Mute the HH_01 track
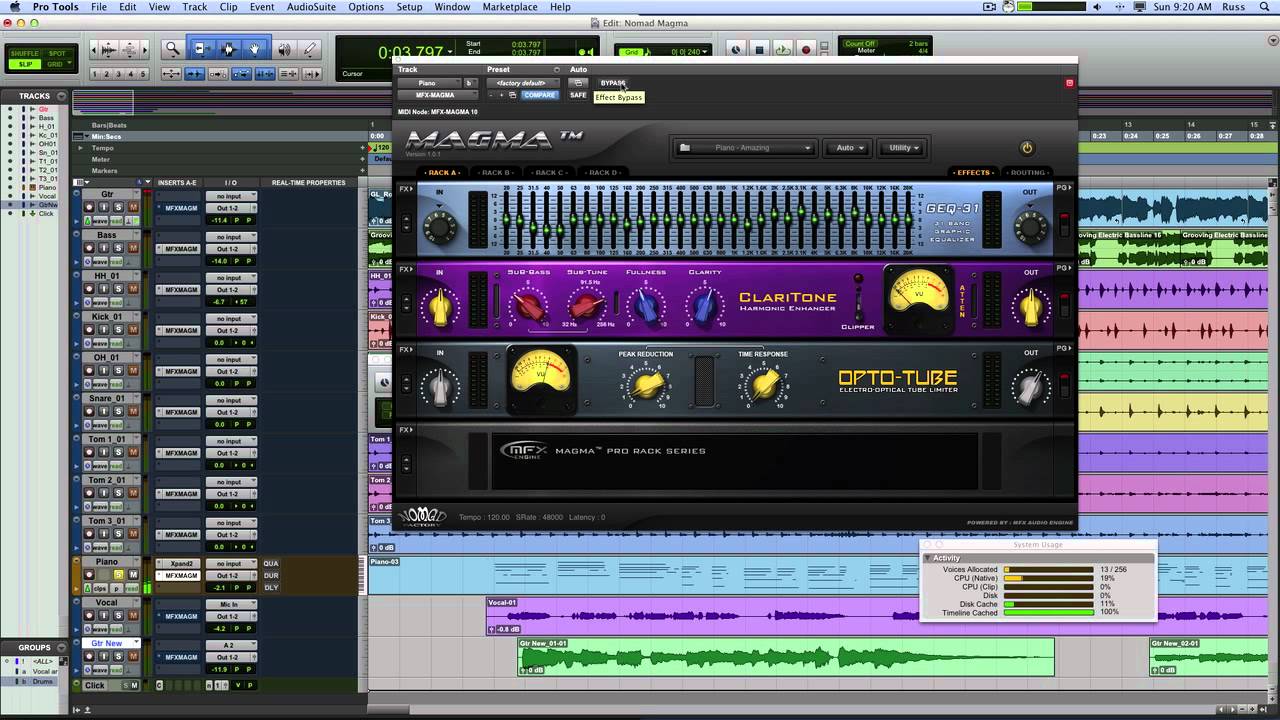 point(132,289)
